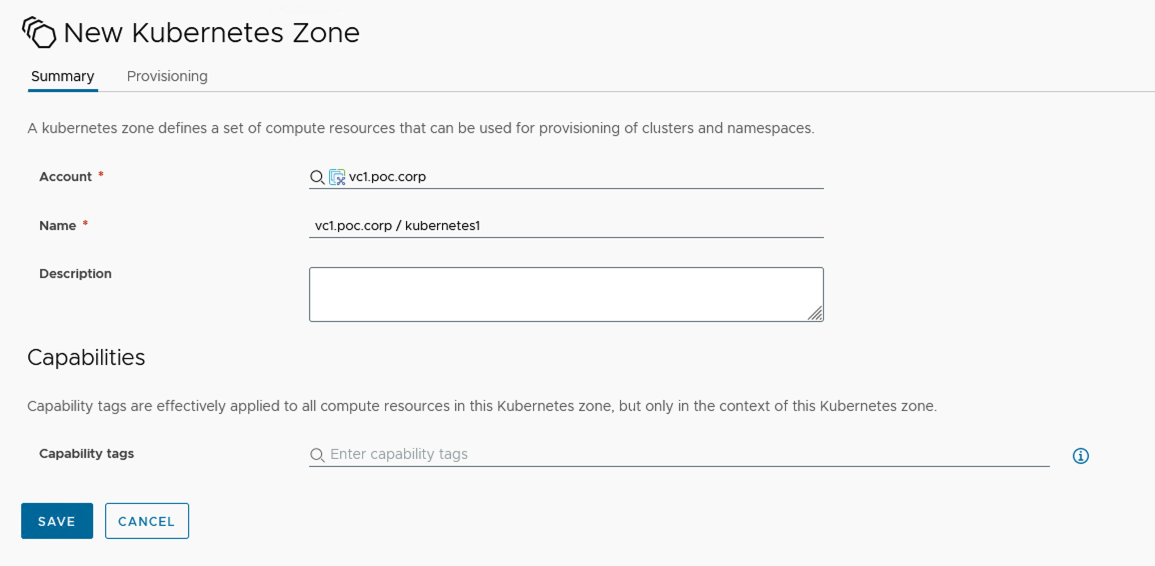Click the Kubernetes zone icon in header
The width and height of the screenshot is (1155, 566).
(39, 33)
